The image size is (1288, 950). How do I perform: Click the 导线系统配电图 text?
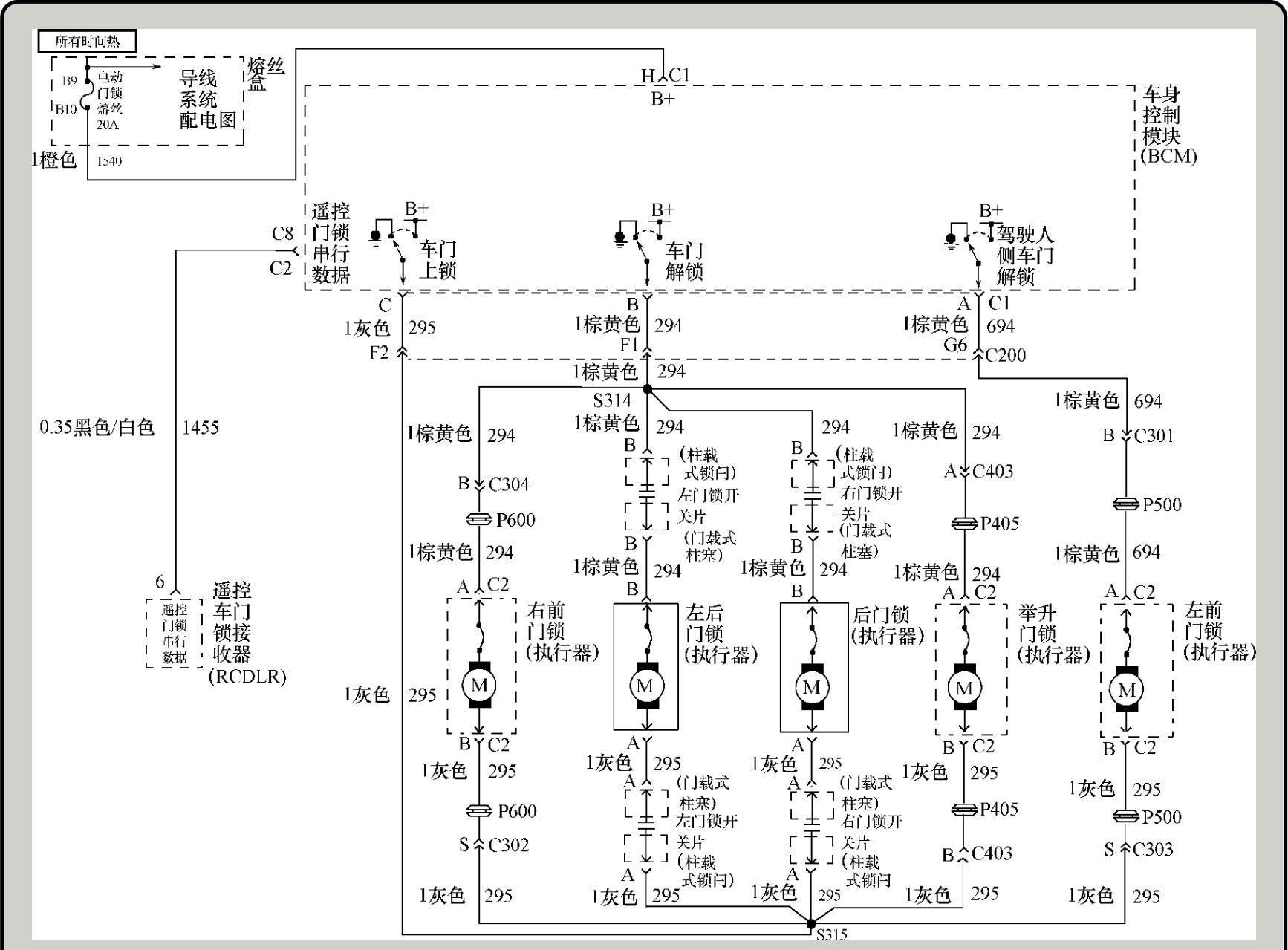(x=207, y=99)
